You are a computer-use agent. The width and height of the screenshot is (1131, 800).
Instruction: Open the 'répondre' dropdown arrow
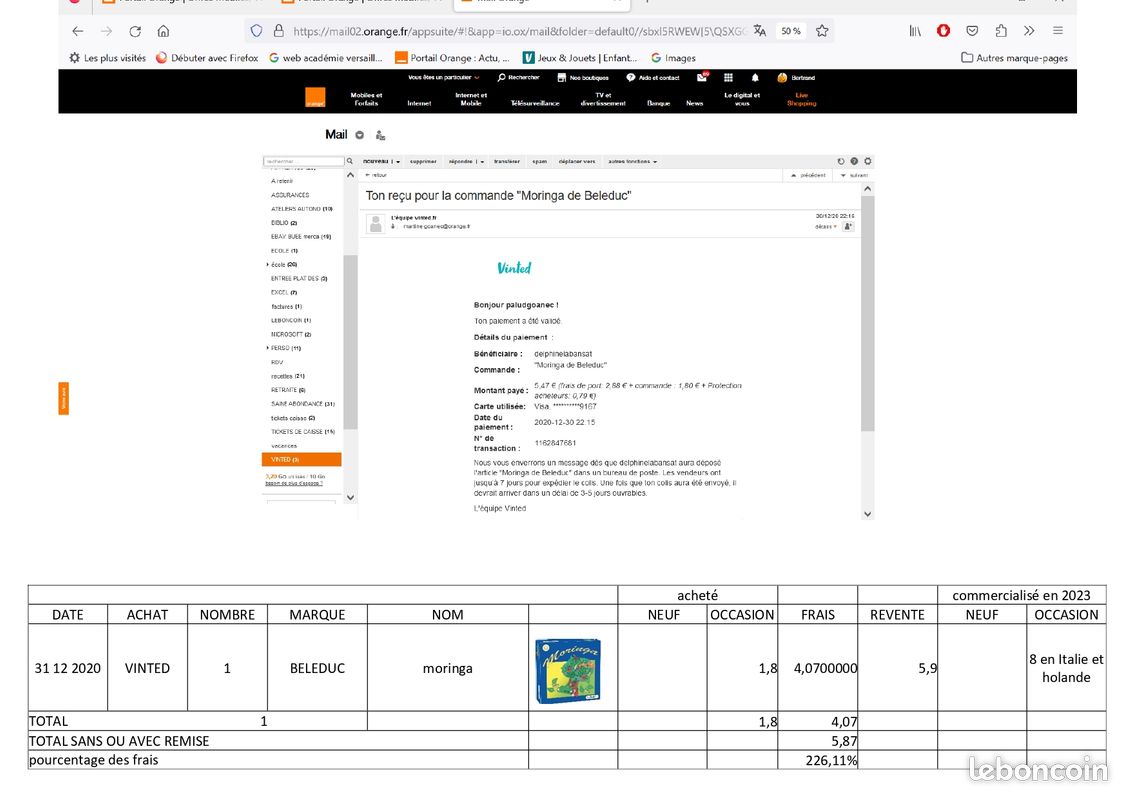click(483, 162)
